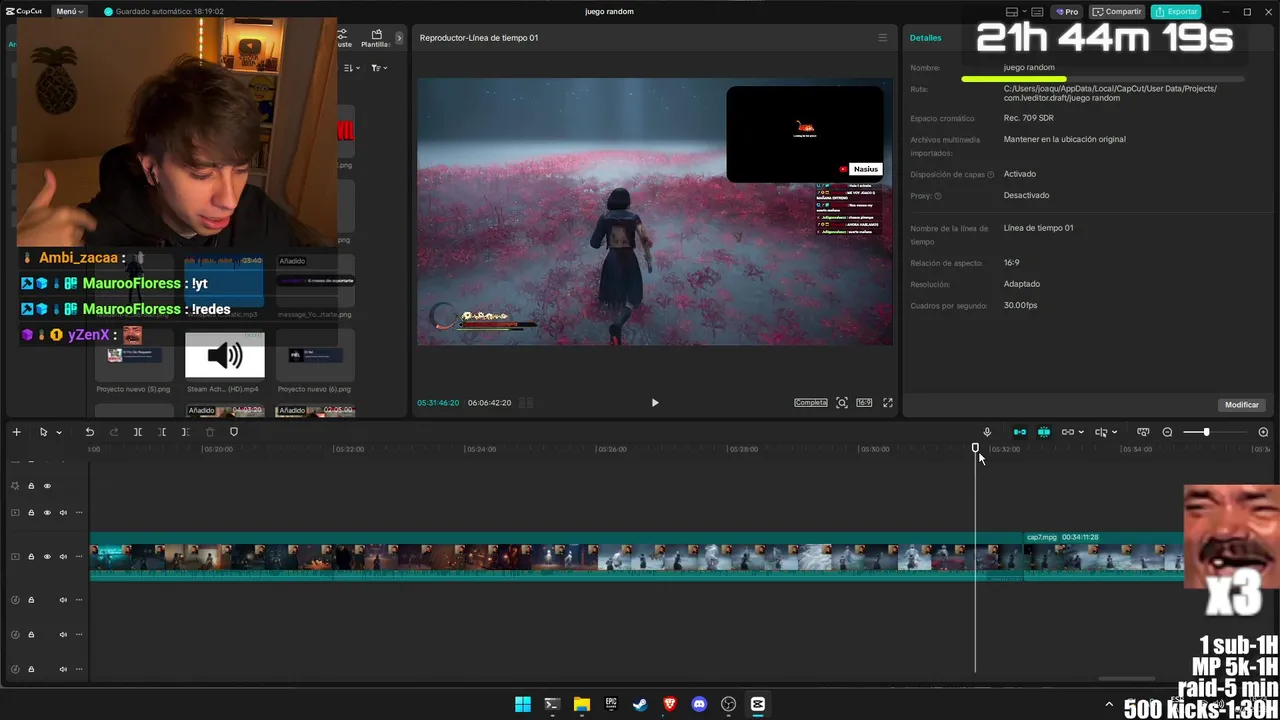Adjust the timeline zoom slider

[1206, 432]
